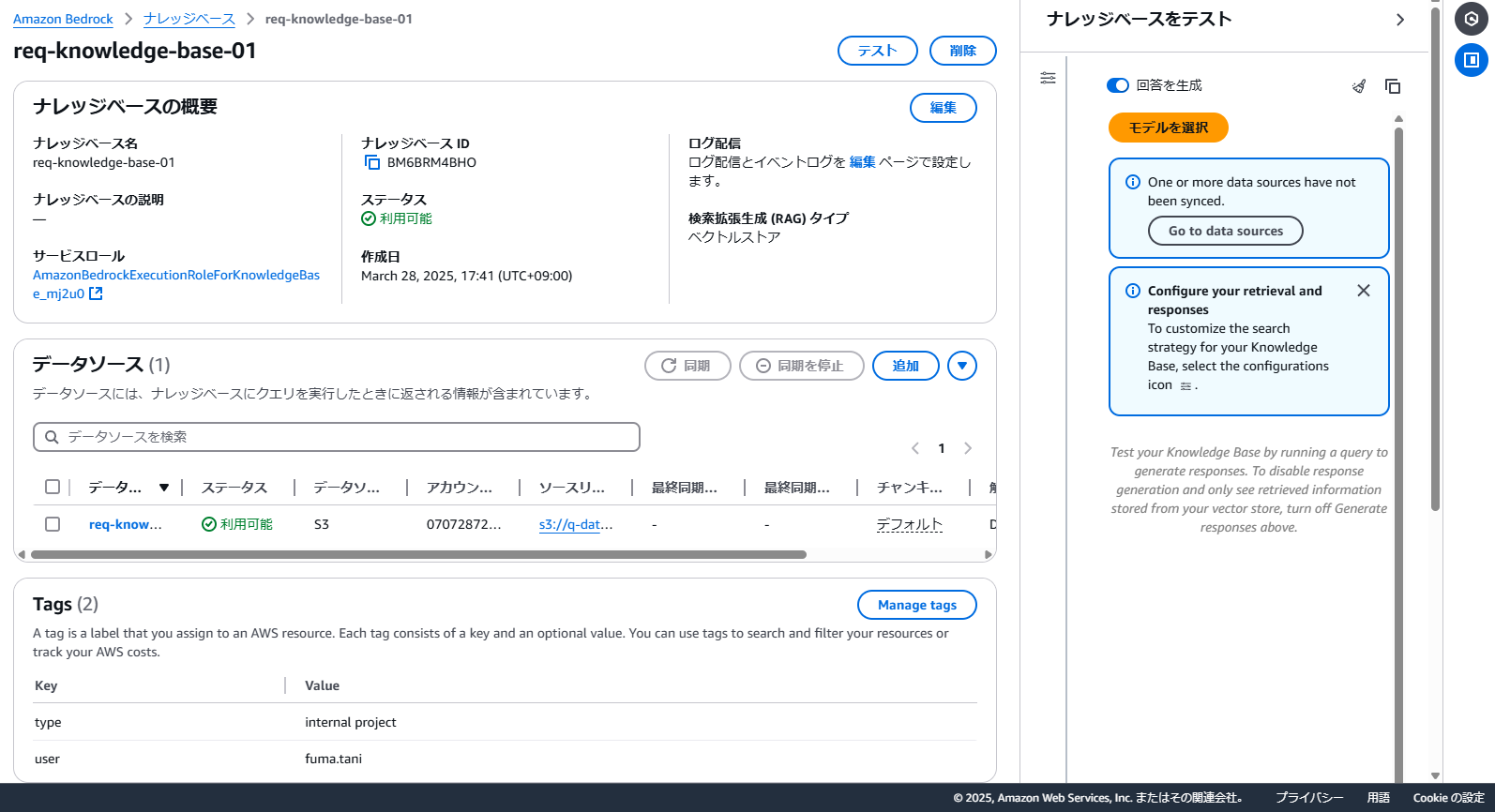Click the info icon in unsynced data sources alert

(x=1133, y=182)
